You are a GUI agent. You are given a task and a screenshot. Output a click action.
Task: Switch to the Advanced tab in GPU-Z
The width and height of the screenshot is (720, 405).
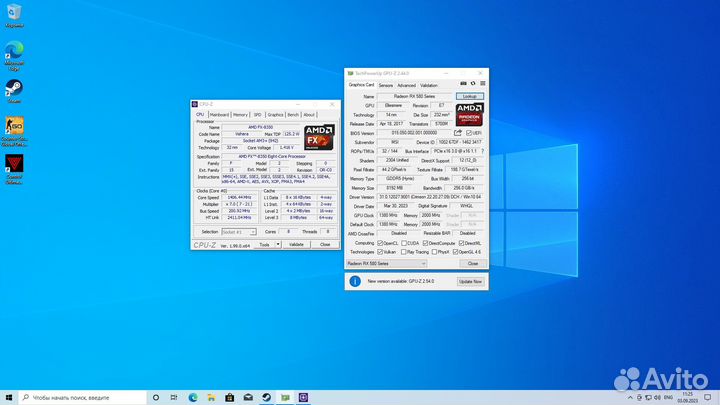coord(406,85)
